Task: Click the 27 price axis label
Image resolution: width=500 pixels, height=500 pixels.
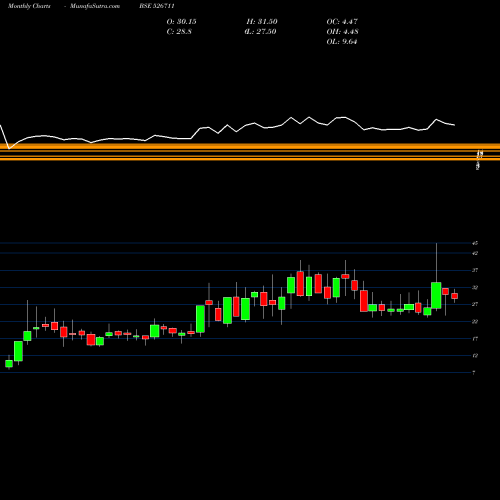Action: point(475,304)
